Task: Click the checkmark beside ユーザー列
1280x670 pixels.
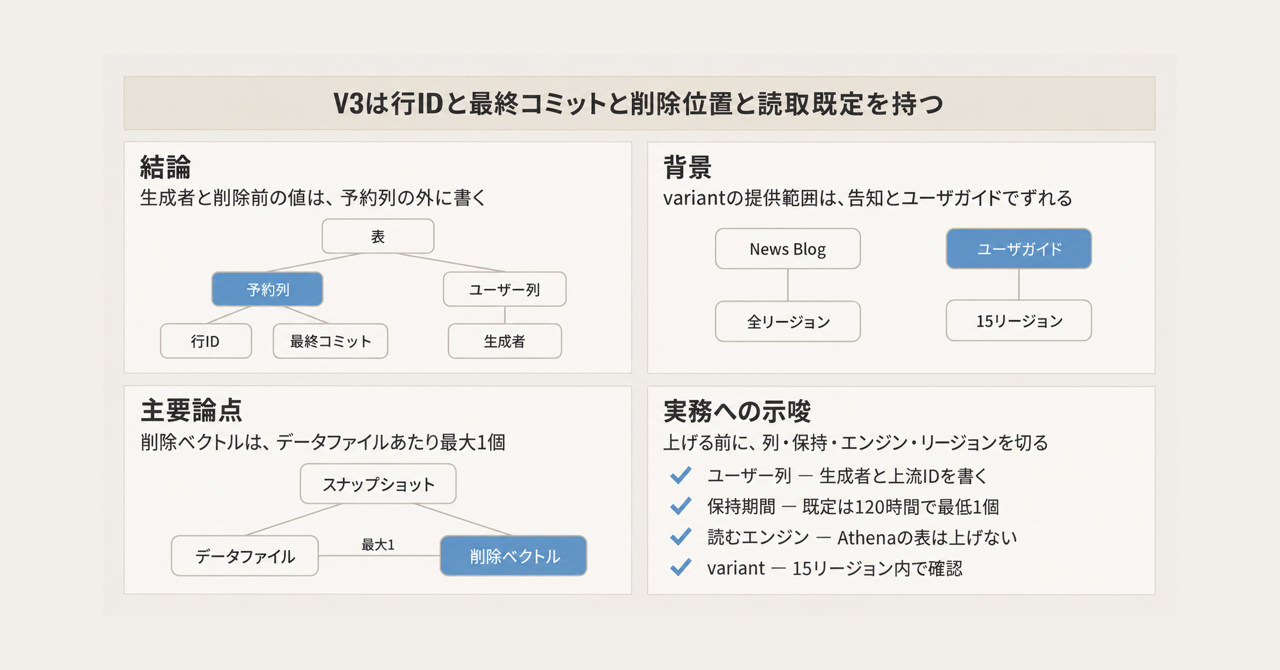Action: tap(681, 475)
